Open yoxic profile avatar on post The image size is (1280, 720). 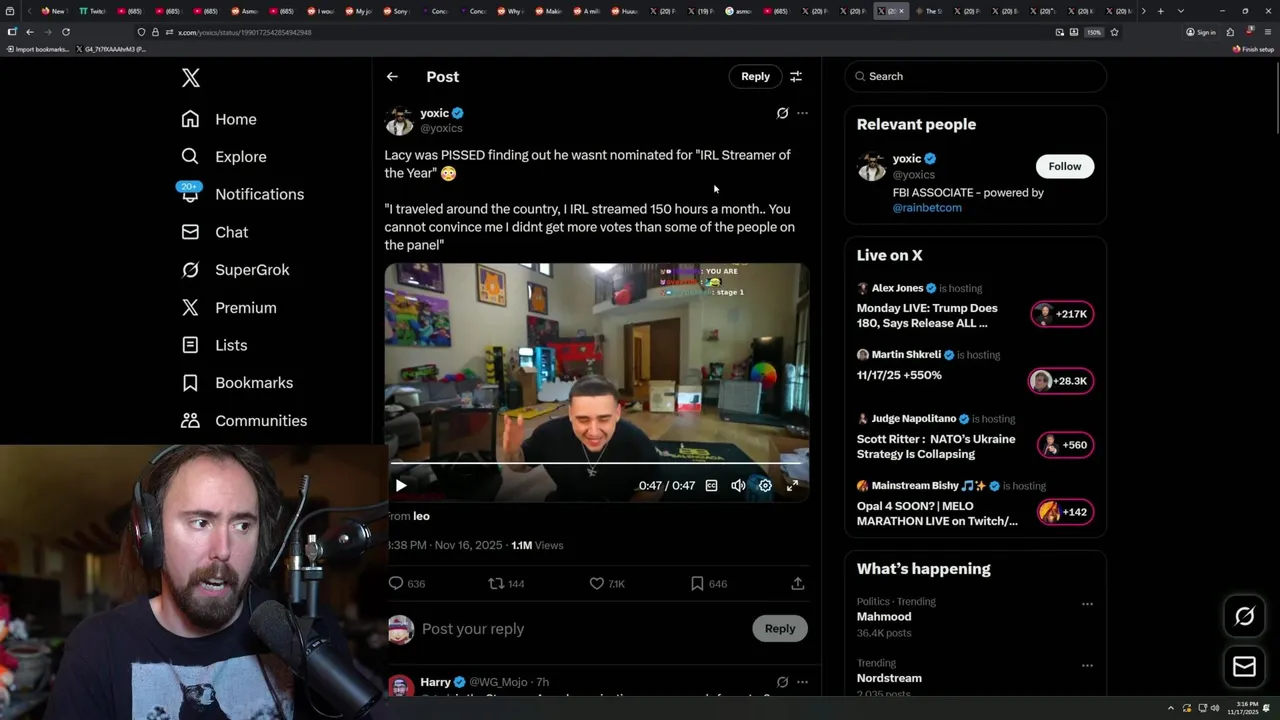click(x=399, y=121)
